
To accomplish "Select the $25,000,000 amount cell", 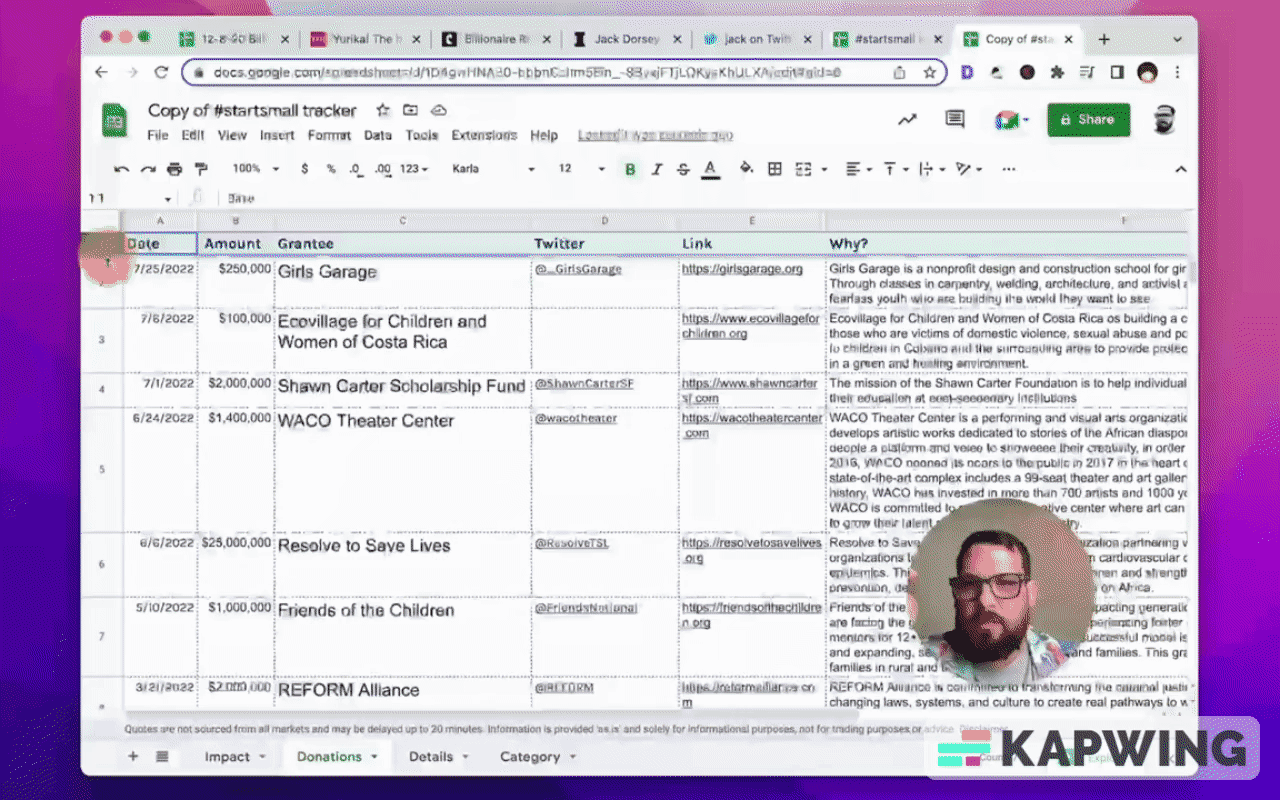I will click(x=236, y=565).
